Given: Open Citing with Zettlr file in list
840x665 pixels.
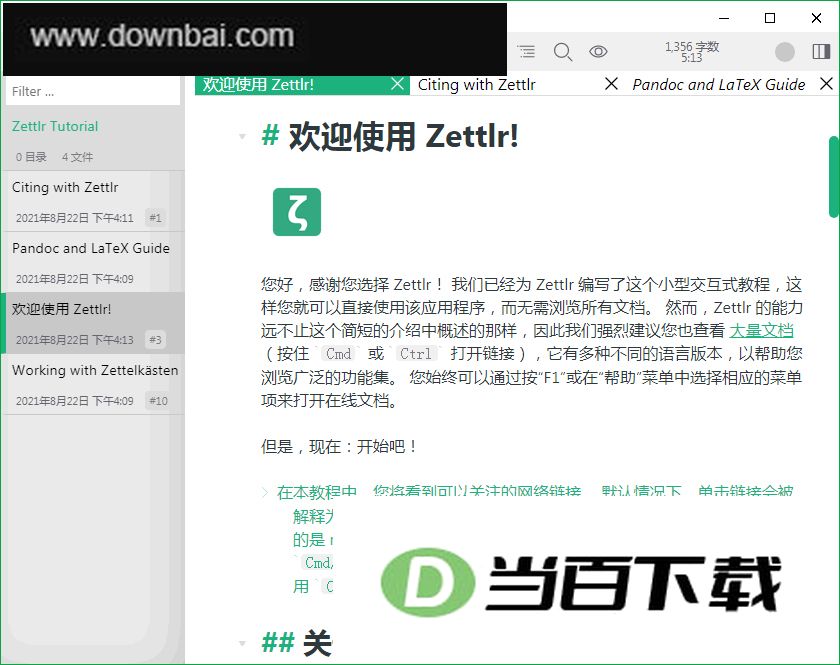Looking at the screenshot, I should (x=93, y=201).
